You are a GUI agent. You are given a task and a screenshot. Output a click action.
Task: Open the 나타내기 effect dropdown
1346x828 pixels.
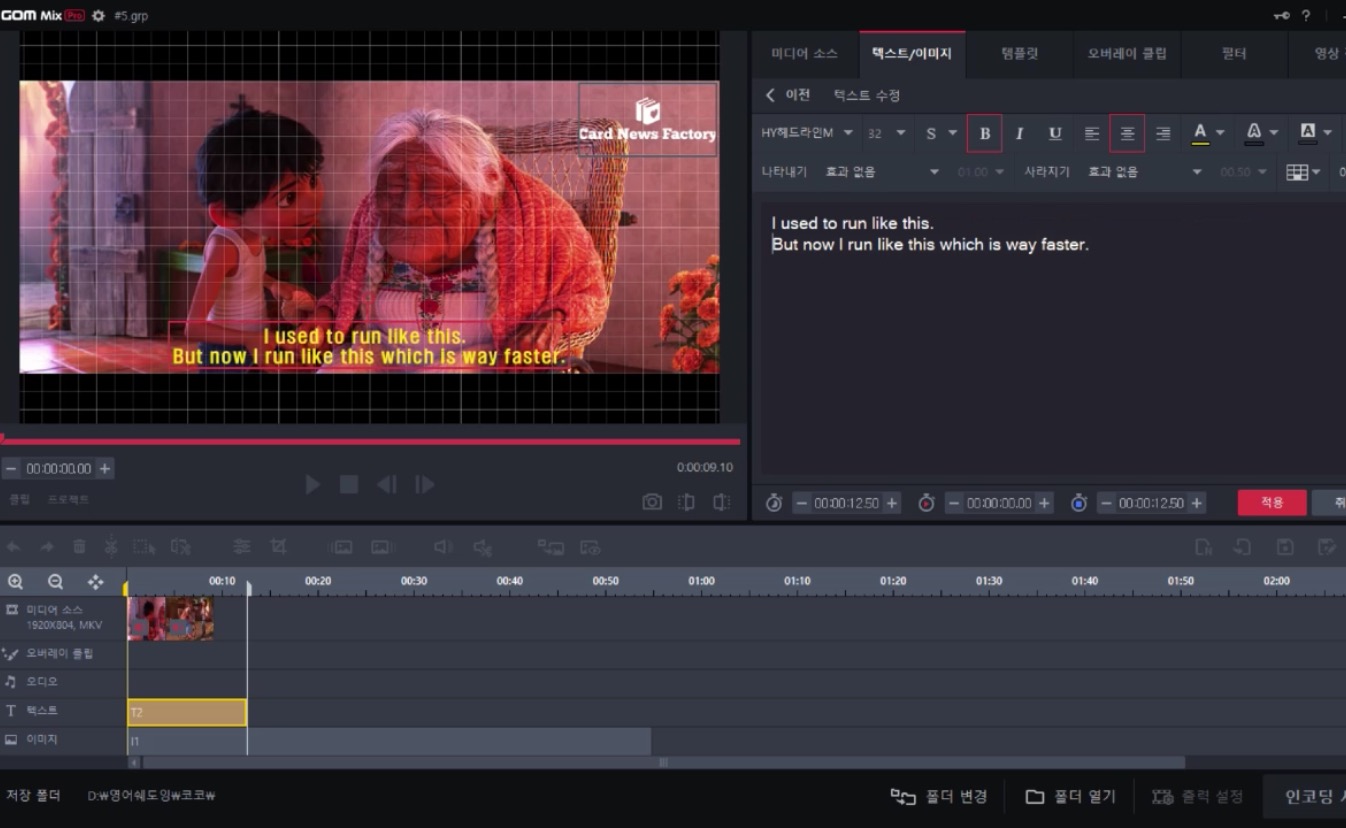pyautogui.click(x=882, y=172)
